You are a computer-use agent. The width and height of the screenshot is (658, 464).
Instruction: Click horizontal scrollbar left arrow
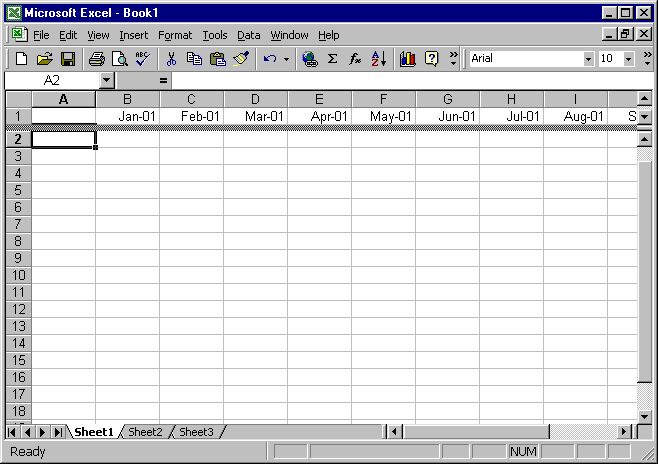coord(394,432)
